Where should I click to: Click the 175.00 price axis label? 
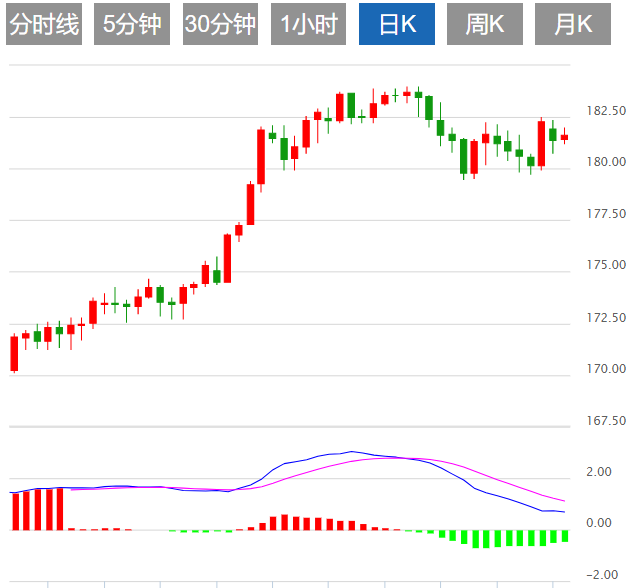click(606, 265)
